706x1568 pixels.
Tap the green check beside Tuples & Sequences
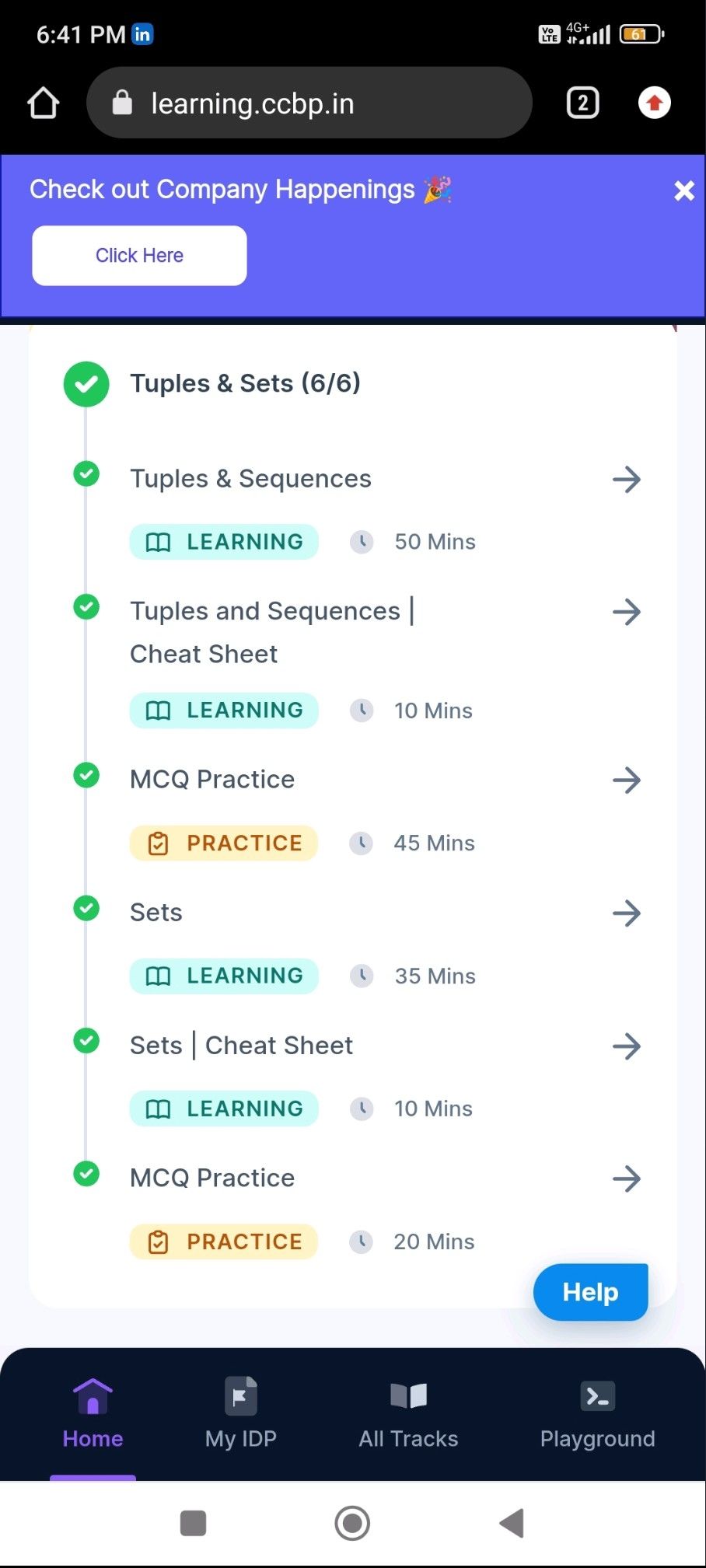(86, 473)
